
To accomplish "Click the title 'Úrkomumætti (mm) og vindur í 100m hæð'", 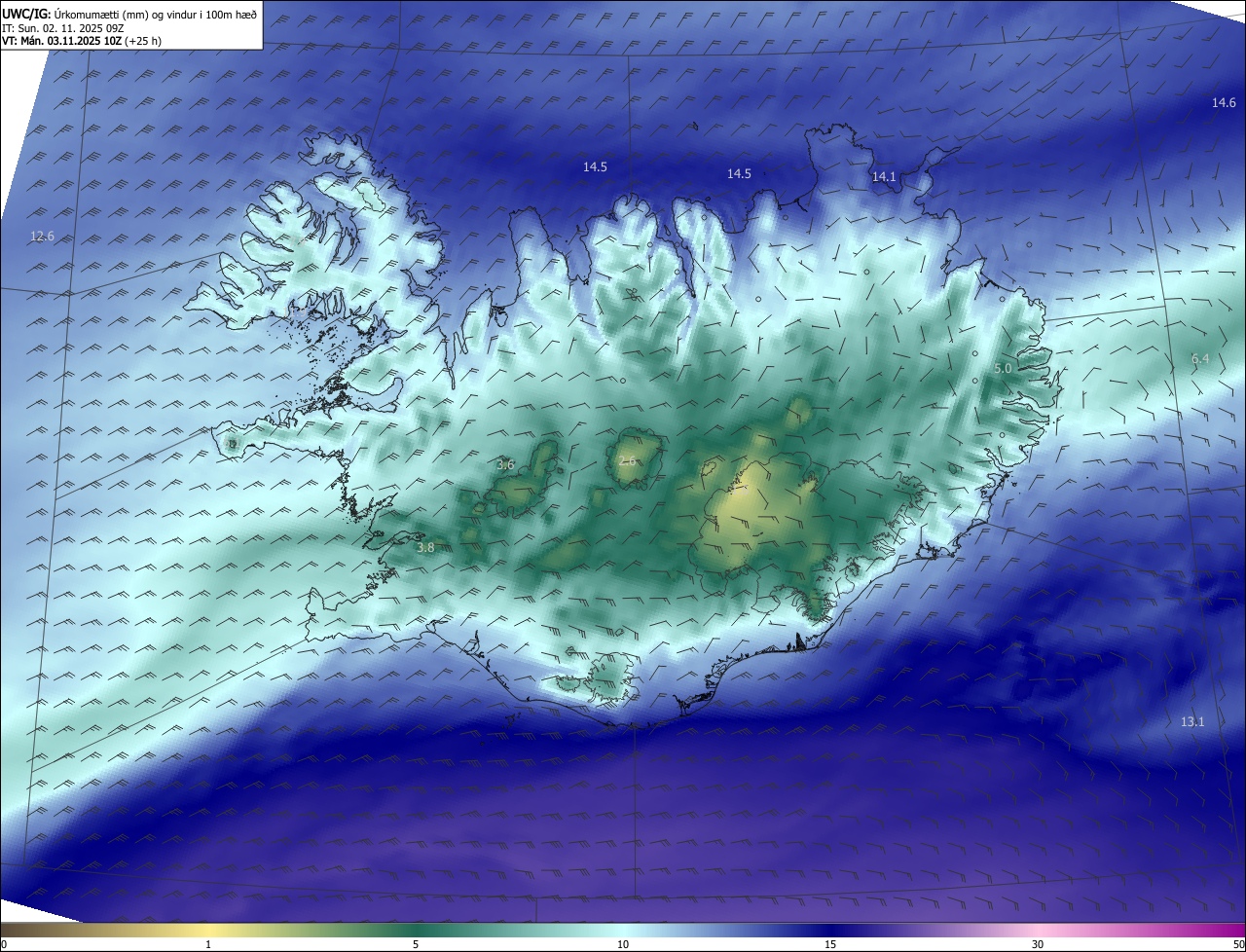I will [156, 15].
